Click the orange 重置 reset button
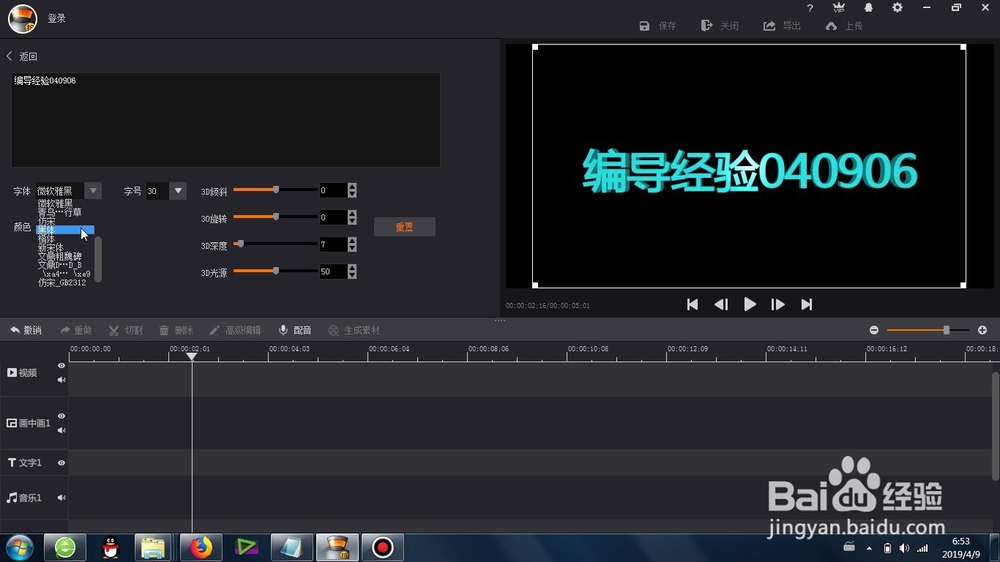The height and width of the screenshot is (562, 1000). (x=404, y=226)
